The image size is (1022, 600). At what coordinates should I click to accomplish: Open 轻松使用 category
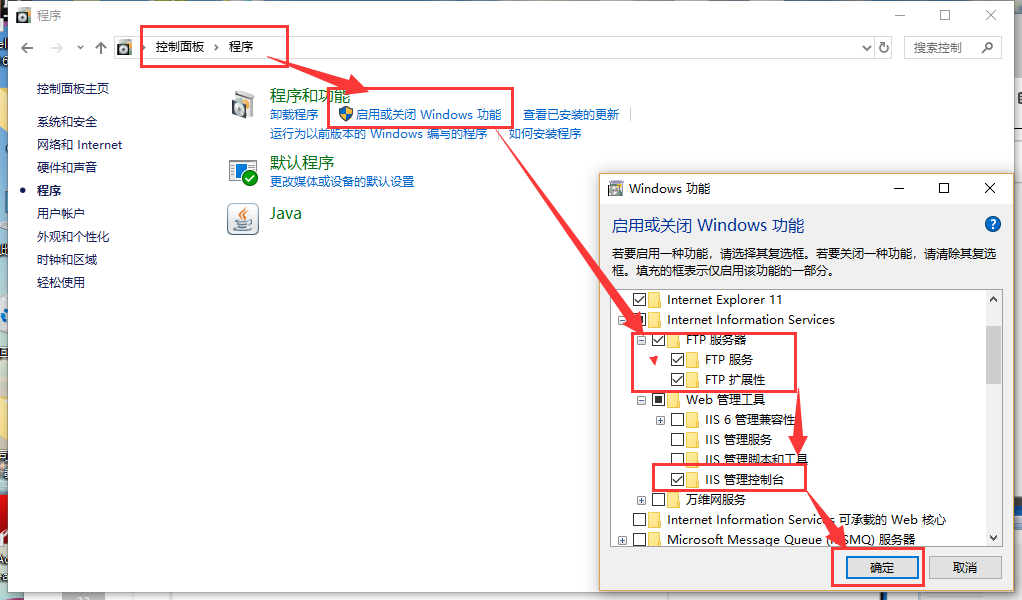[x=61, y=283]
